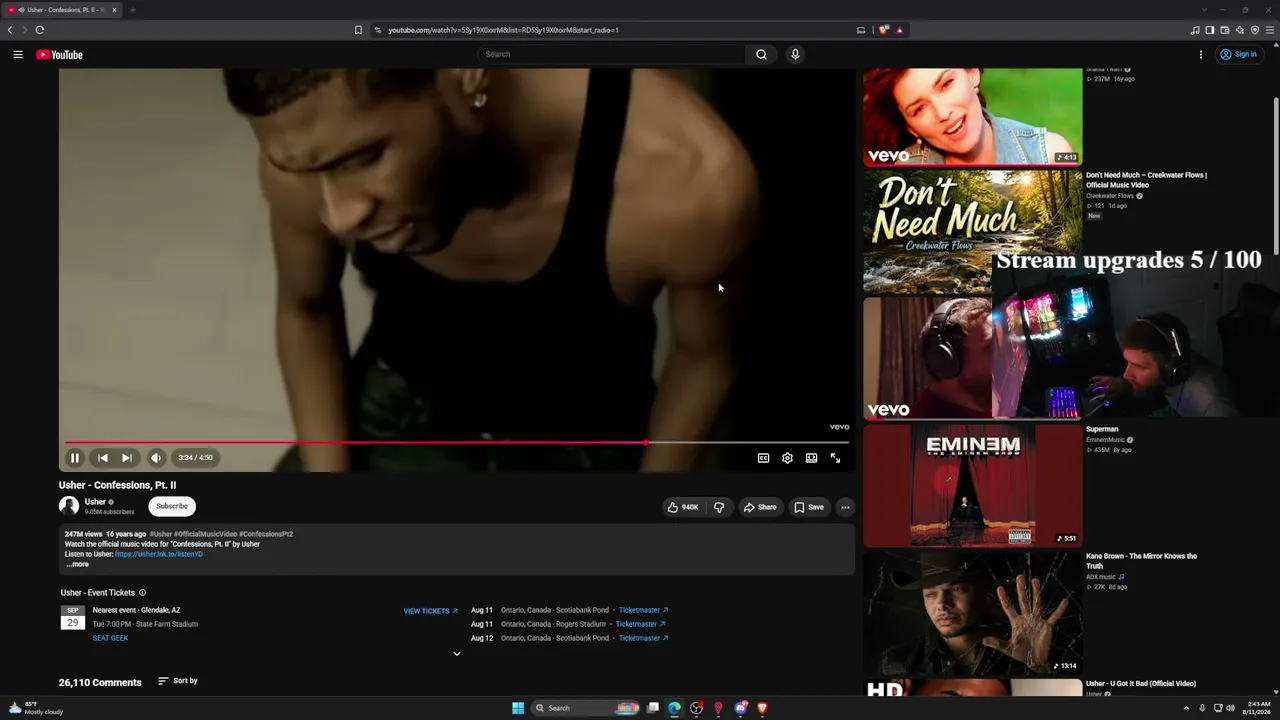Click the YouTube search magnifier button
This screenshot has width=1280, height=720.
click(761, 55)
